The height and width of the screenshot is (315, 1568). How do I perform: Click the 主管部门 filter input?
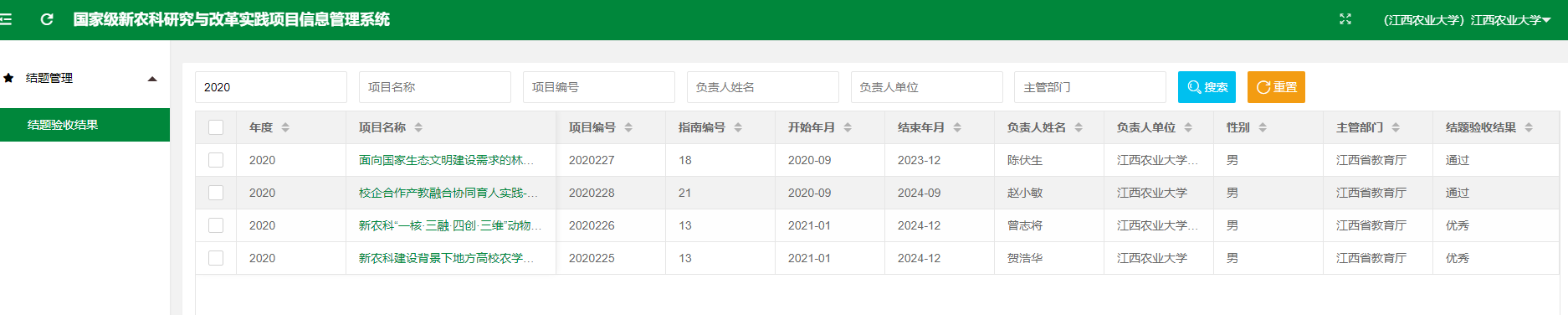coord(1090,87)
